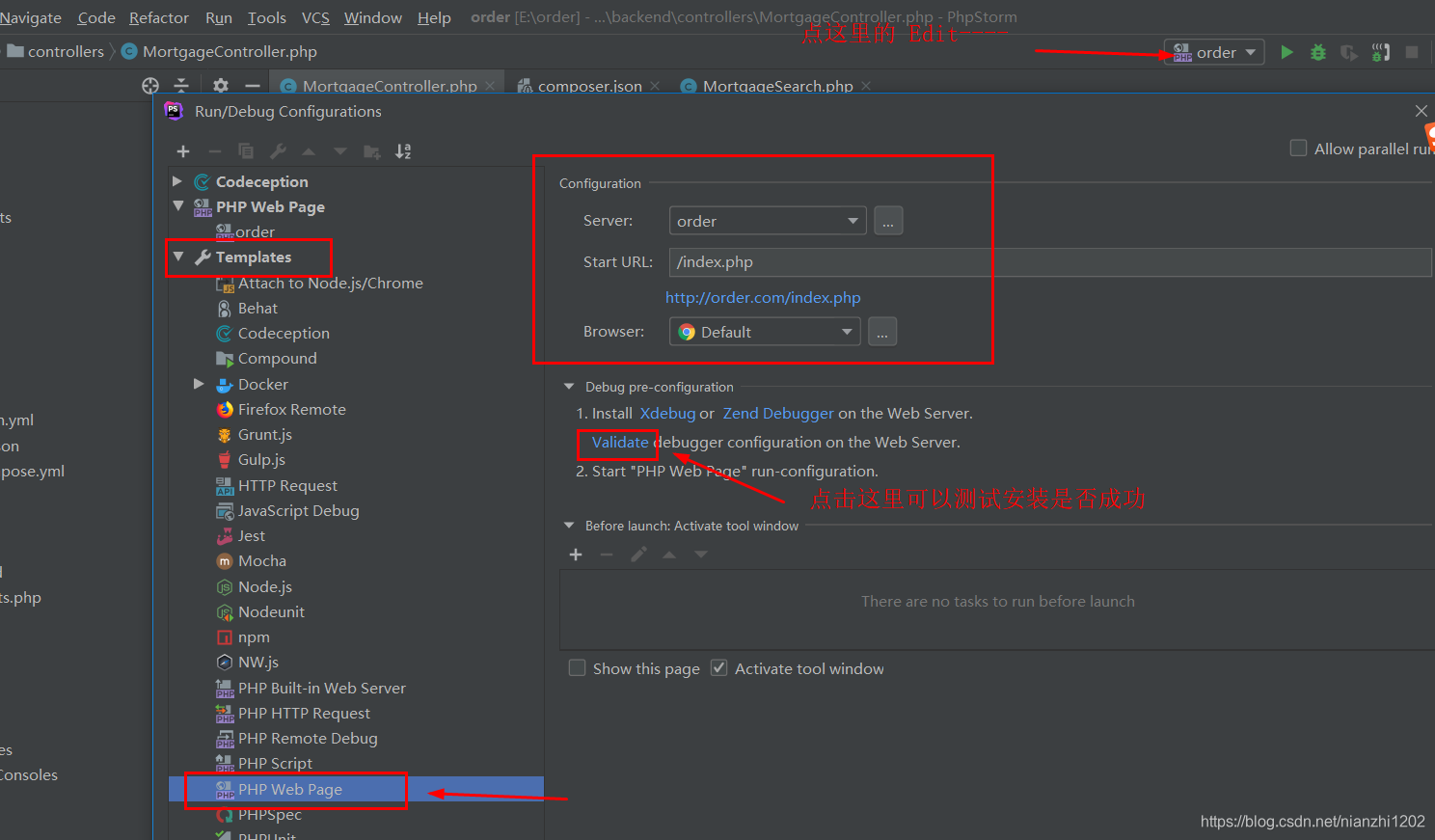
Task: Close the Run/Debug Configurations dialog
Action: coord(1421,111)
